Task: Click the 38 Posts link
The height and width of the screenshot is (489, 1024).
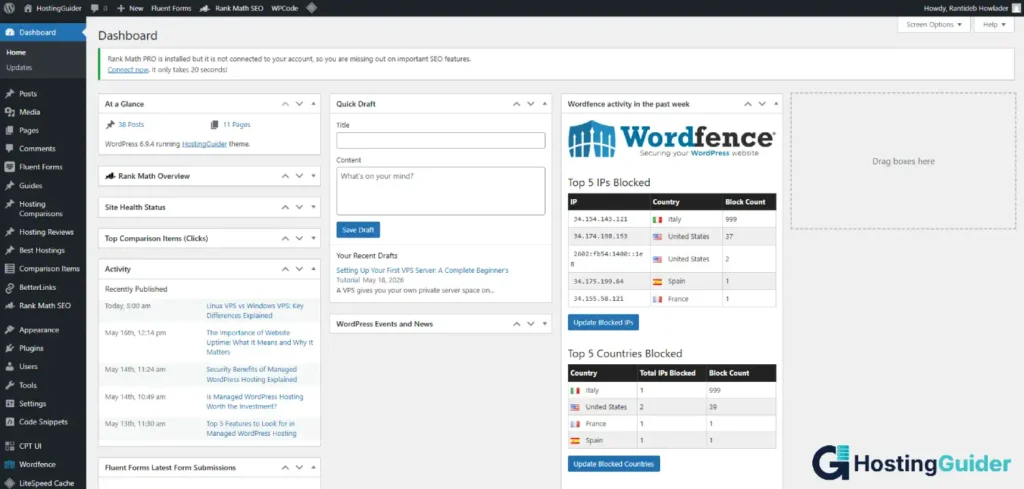Action: [131, 124]
